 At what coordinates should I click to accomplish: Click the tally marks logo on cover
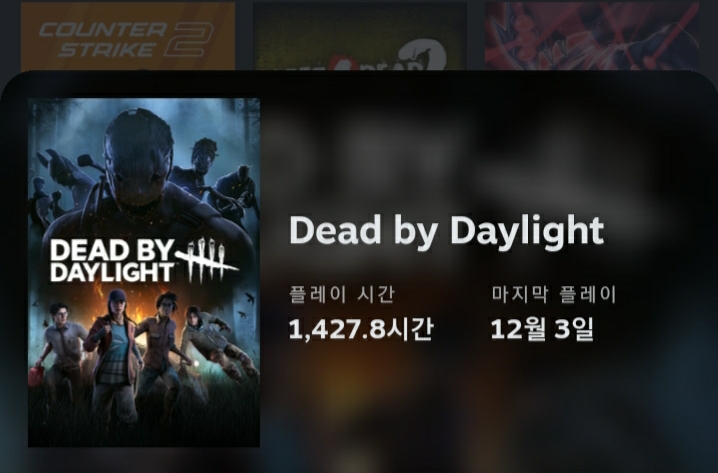coord(207,259)
